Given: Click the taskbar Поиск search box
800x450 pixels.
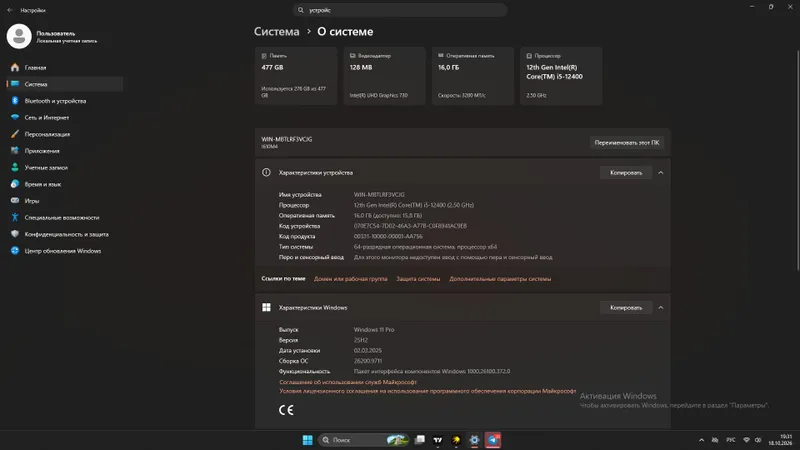Looking at the screenshot, I should [x=364, y=440].
